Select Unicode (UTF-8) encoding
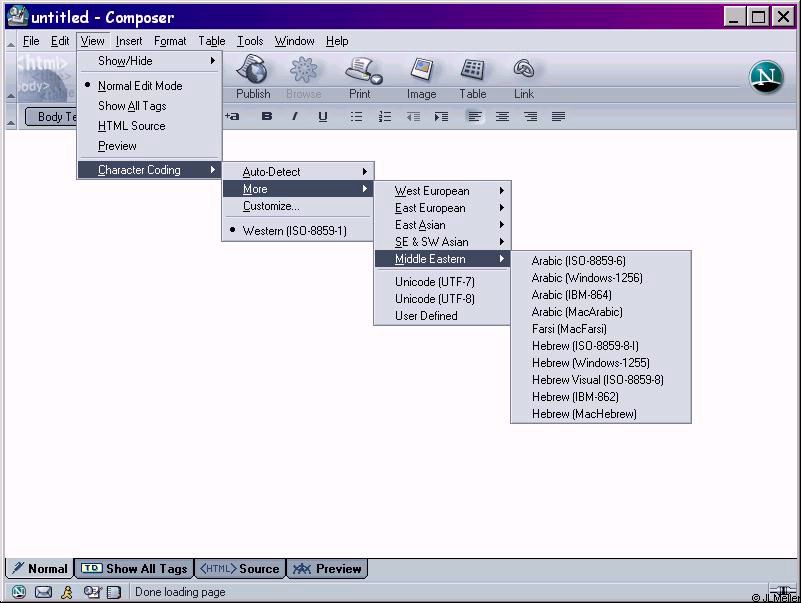Screen dimensions: 801x603 click(442, 298)
